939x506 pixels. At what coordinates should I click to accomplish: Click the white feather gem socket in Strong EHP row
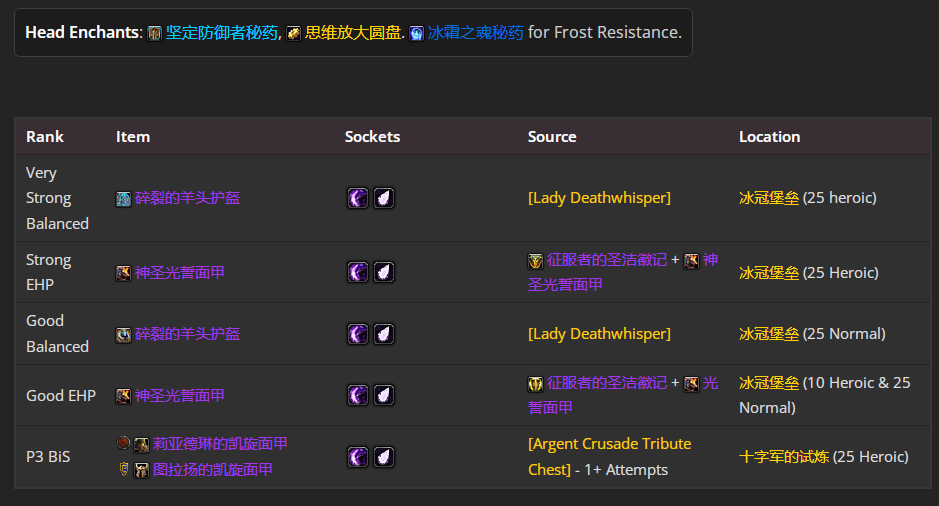pos(384,272)
